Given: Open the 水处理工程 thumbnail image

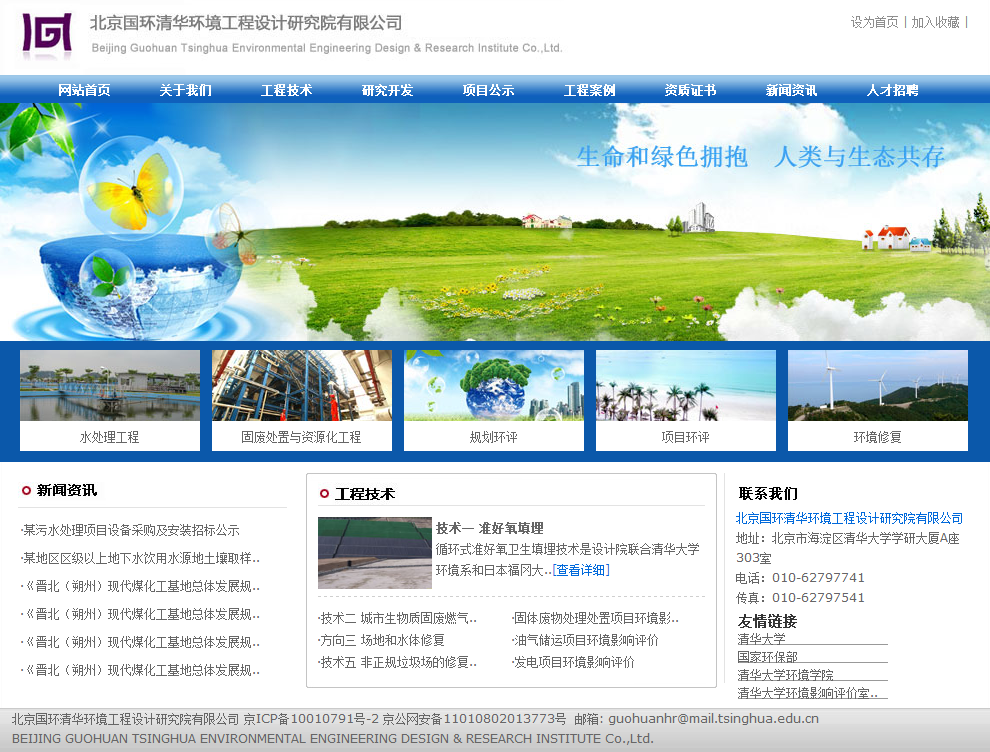Looking at the screenshot, I should (x=110, y=385).
